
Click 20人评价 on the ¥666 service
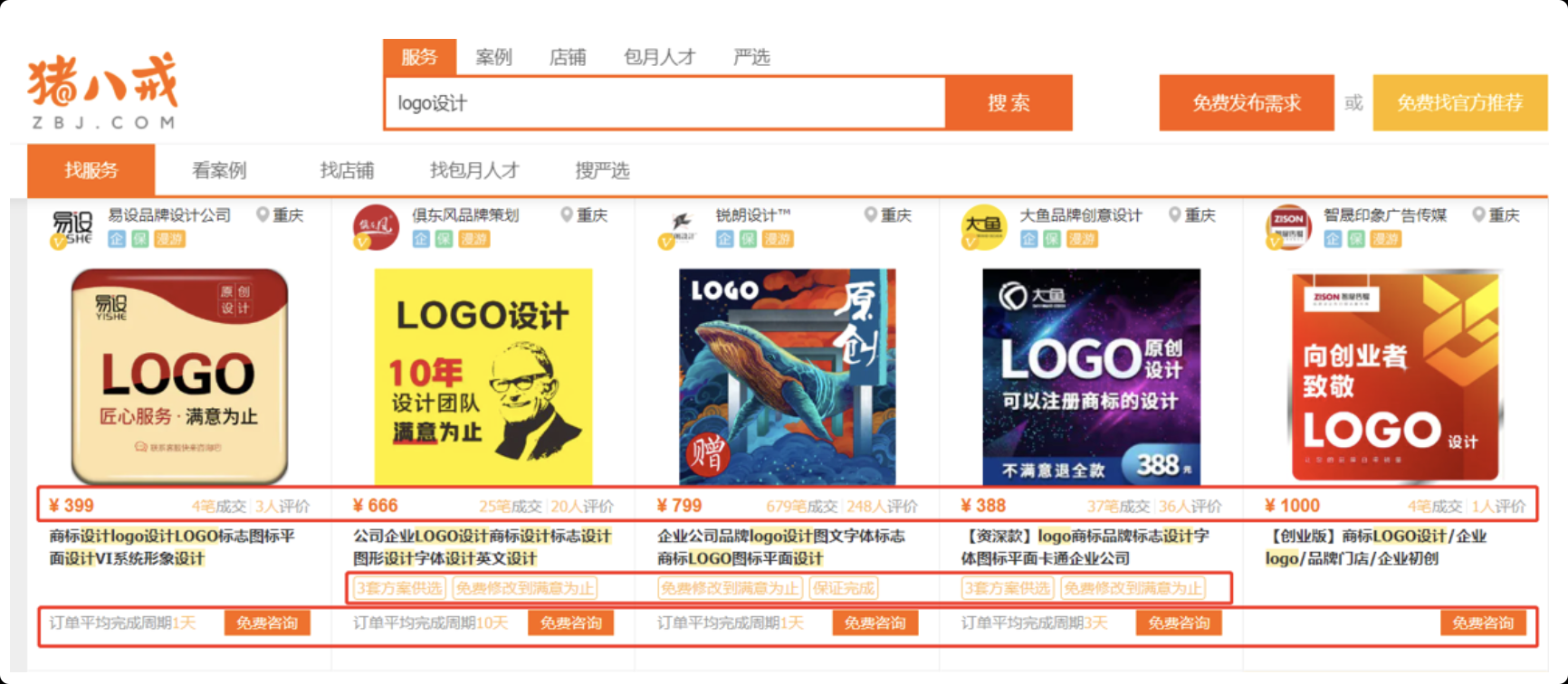tap(582, 507)
